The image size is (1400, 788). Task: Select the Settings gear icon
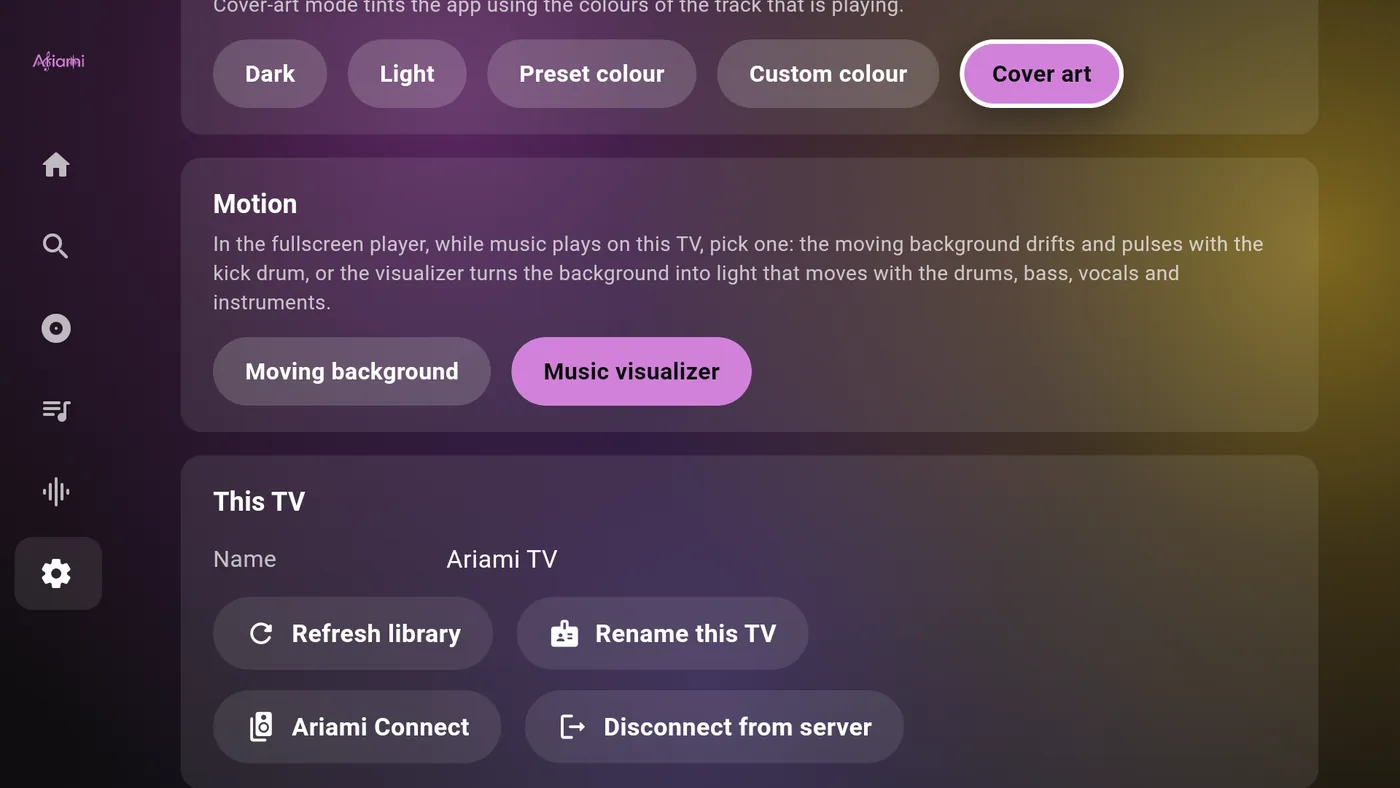coord(56,573)
